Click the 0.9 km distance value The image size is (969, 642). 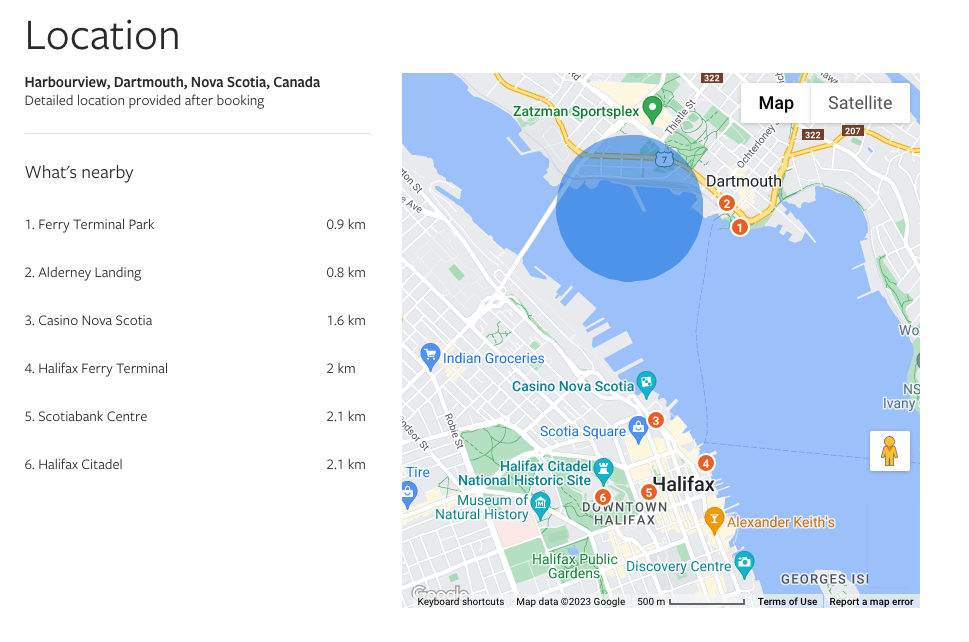click(346, 224)
